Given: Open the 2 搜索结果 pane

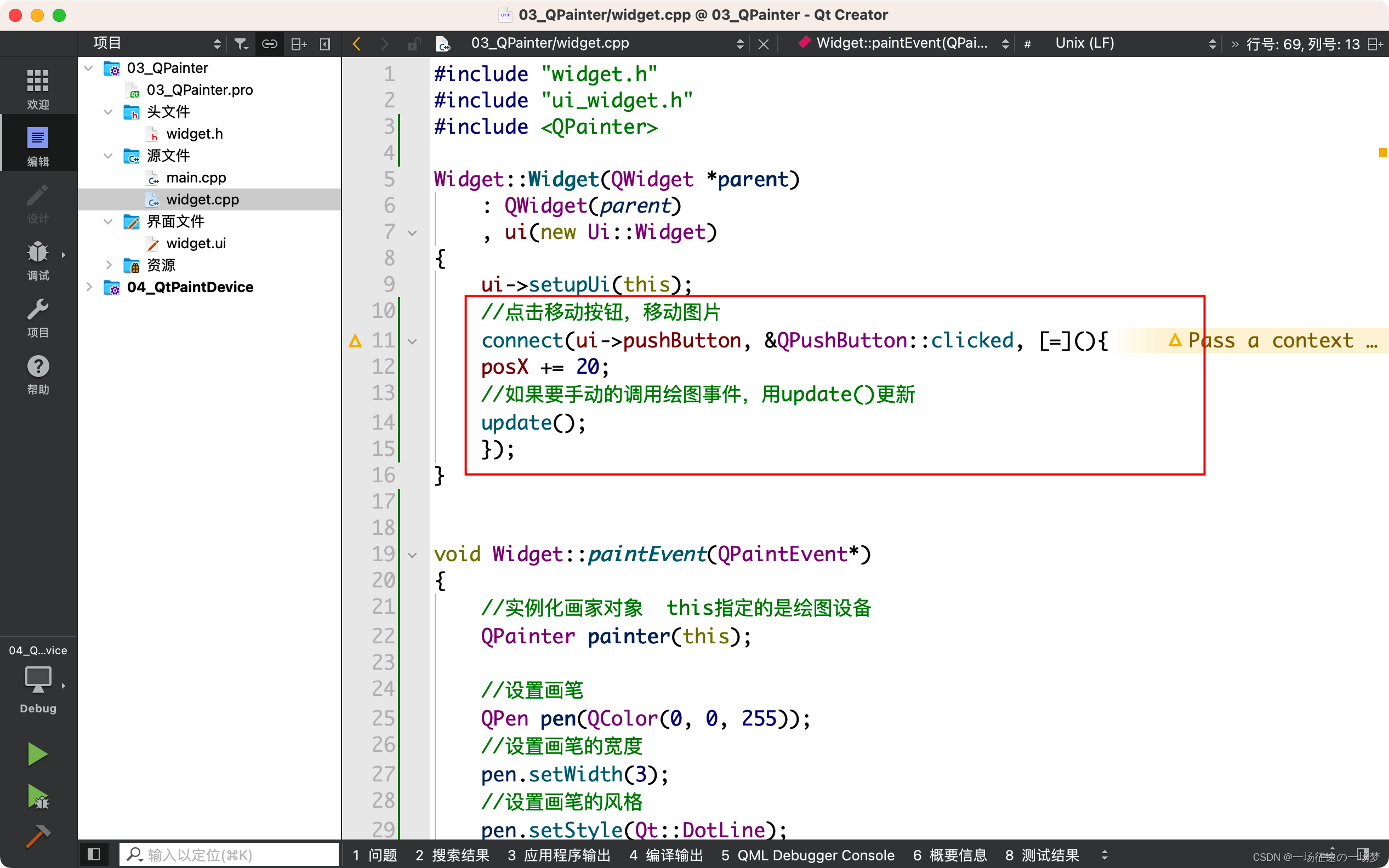Looking at the screenshot, I should point(452,855).
